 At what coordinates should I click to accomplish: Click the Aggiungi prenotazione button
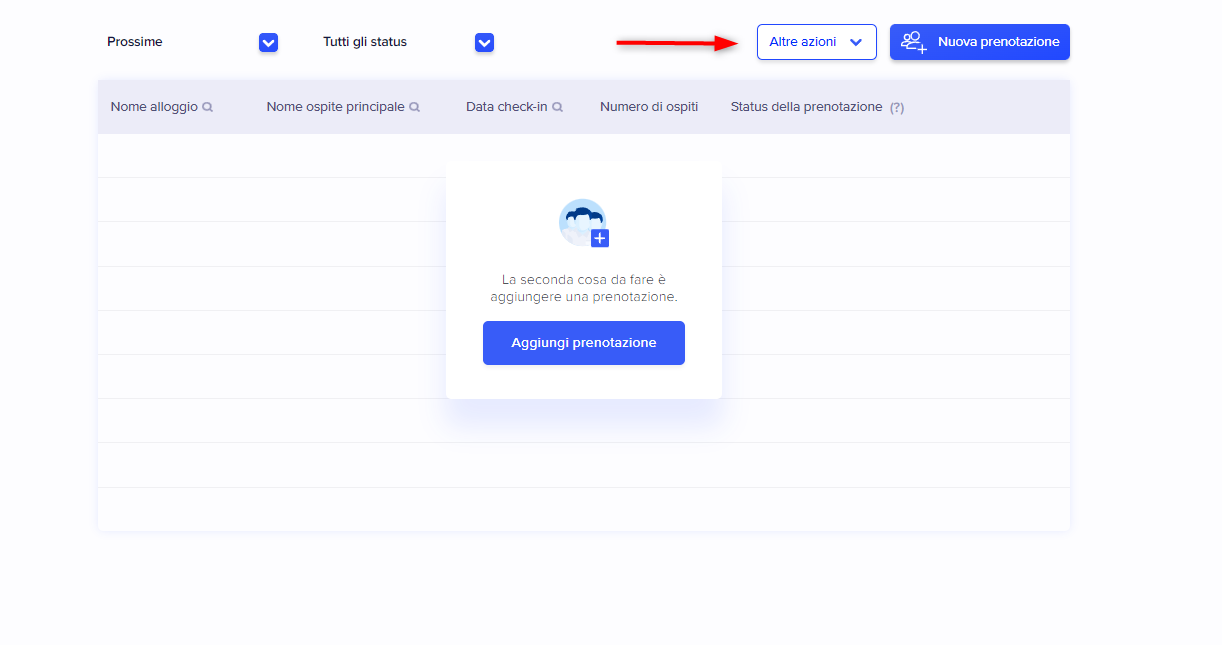(x=583, y=343)
